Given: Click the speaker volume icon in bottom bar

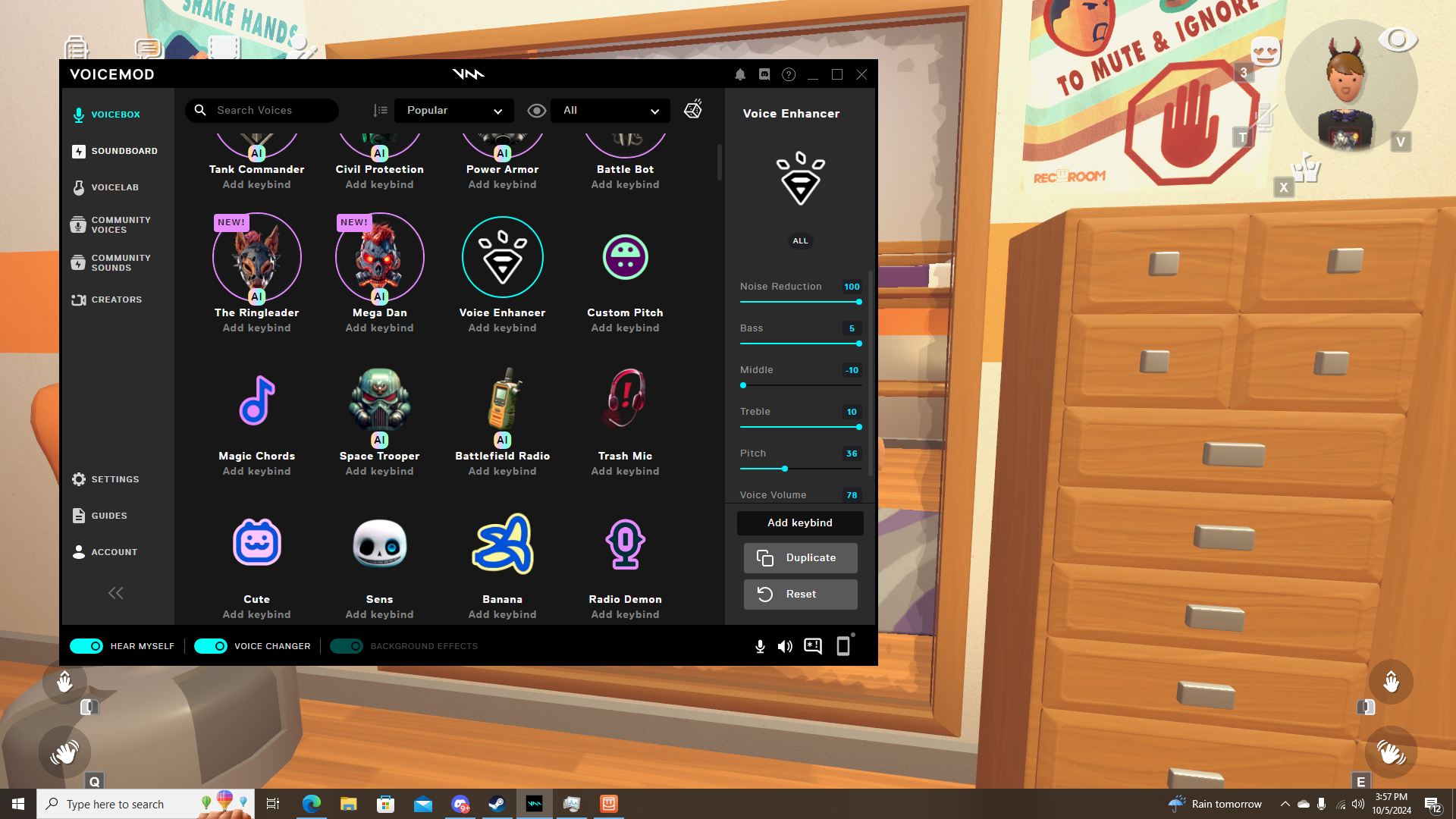Looking at the screenshot, I should (785, 646).
